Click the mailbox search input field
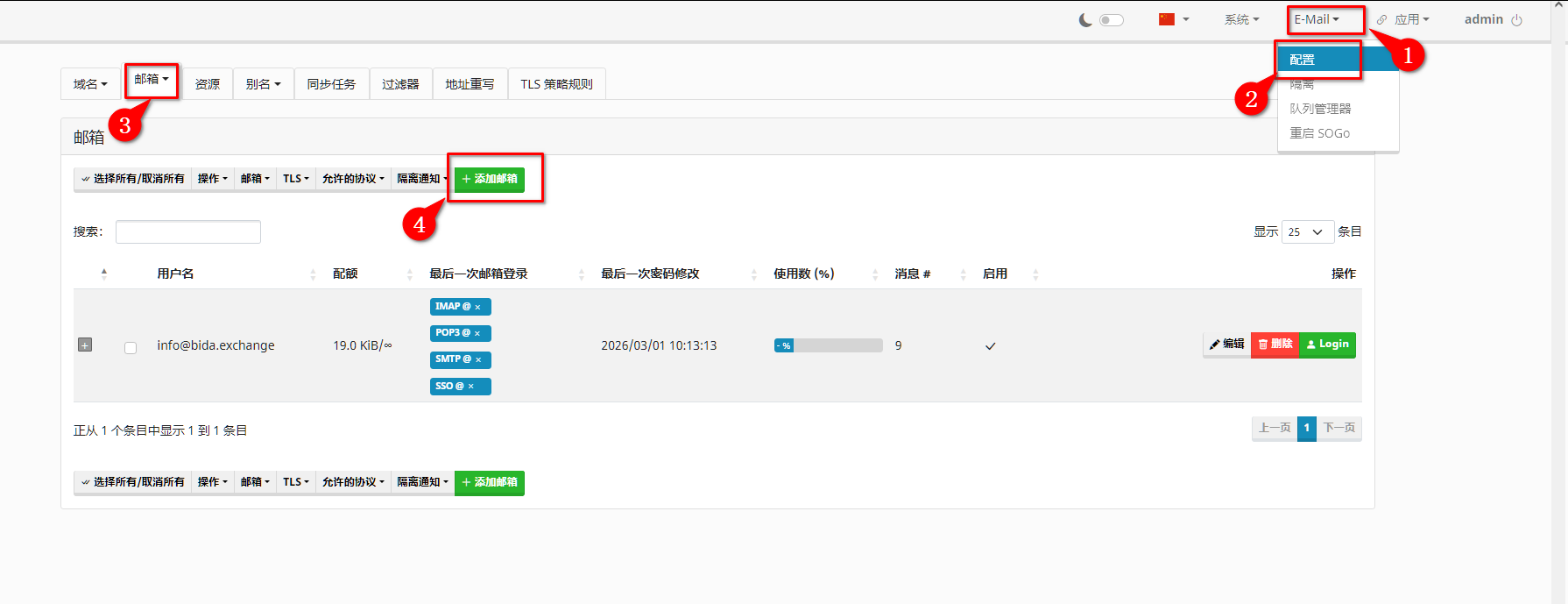1568x604 pixels. [x=188, y=232]
